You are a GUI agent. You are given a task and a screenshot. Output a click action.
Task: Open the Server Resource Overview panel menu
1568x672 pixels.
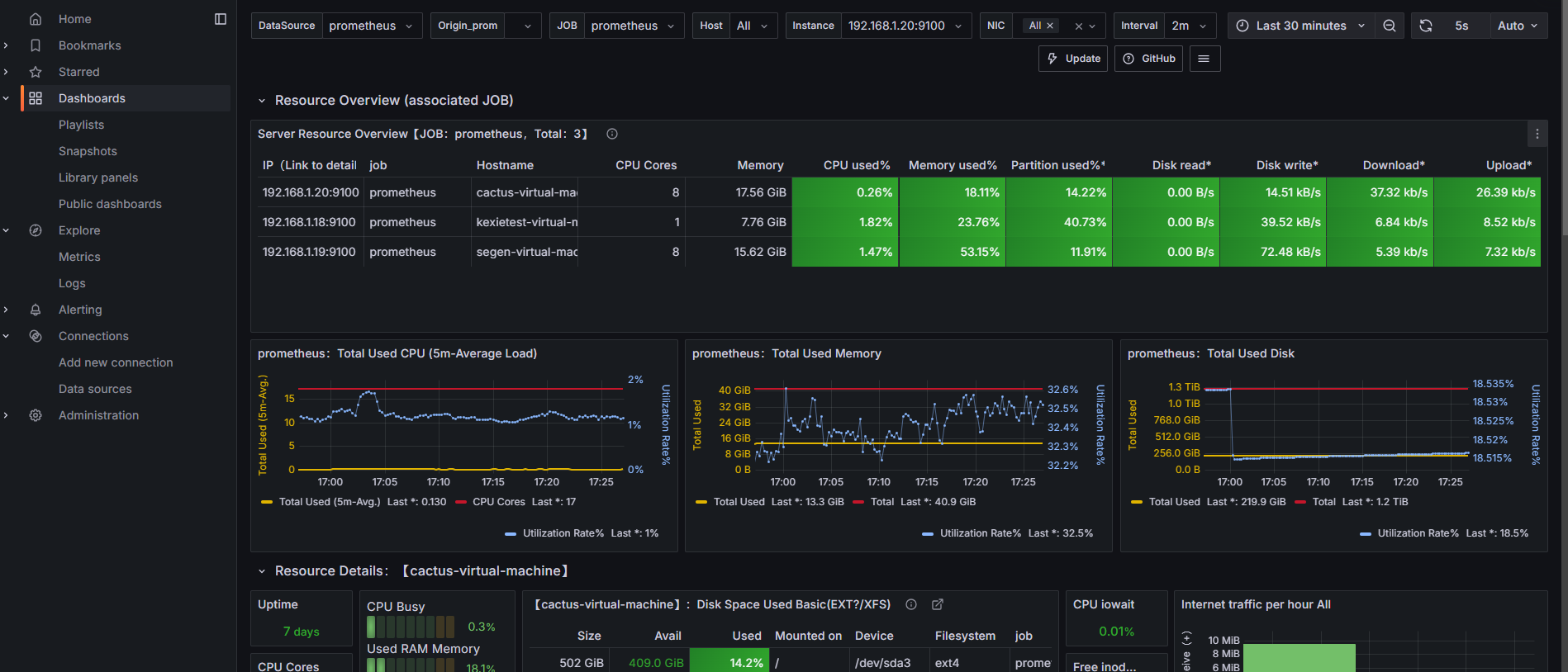coord(1537,134)
